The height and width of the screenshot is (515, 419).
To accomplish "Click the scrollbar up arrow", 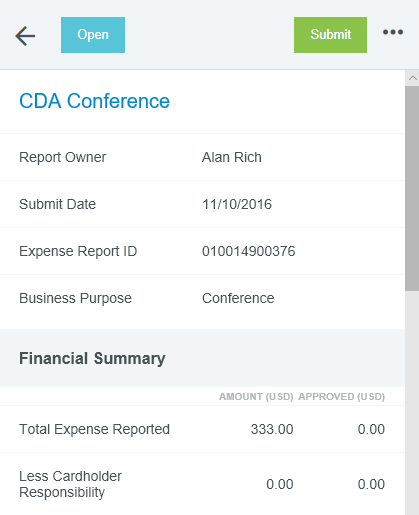I will tap(412, 78).
